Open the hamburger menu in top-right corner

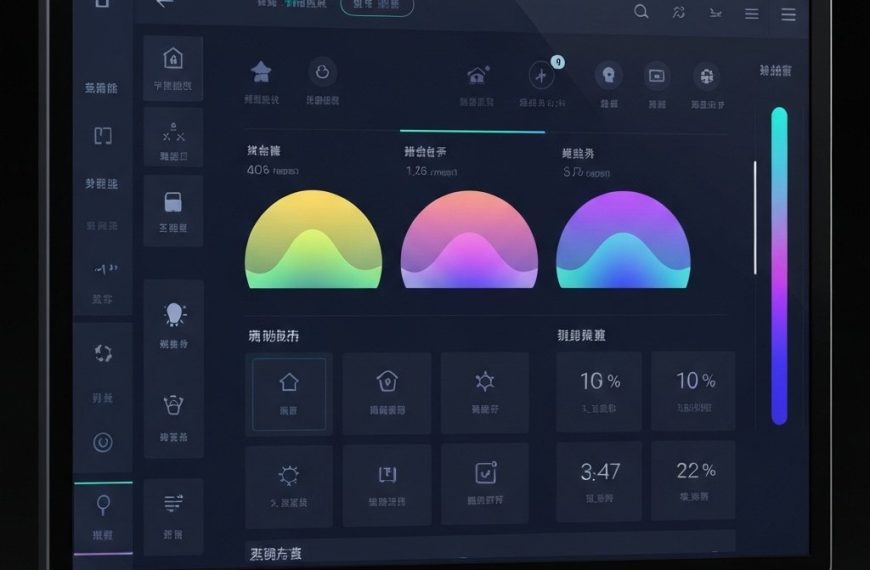789,14
